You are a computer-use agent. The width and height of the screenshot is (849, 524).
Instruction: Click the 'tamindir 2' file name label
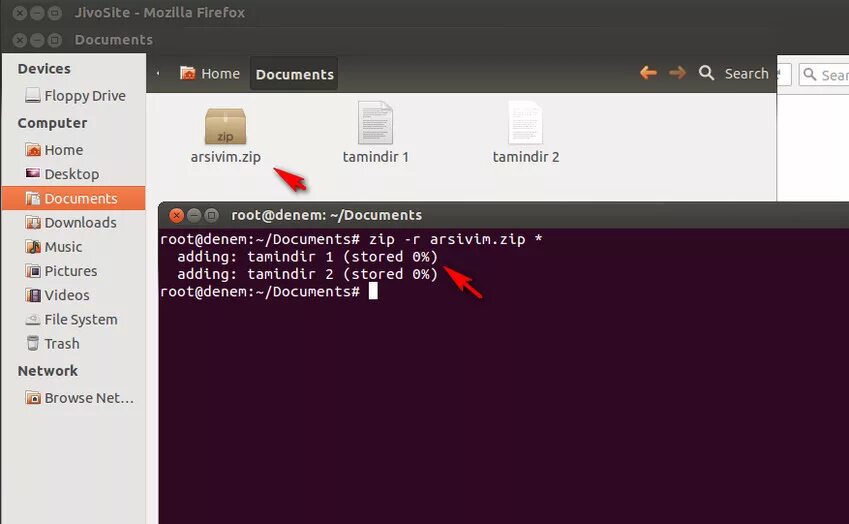[525, 157]
